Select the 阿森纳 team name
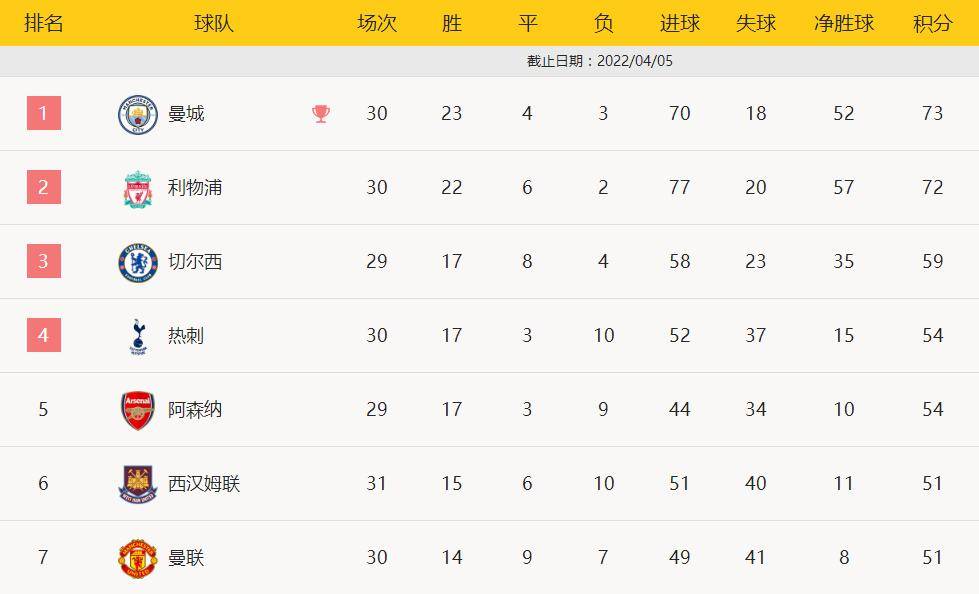The width and height of the screenshot is (979, 594). [x=195, y=410]
